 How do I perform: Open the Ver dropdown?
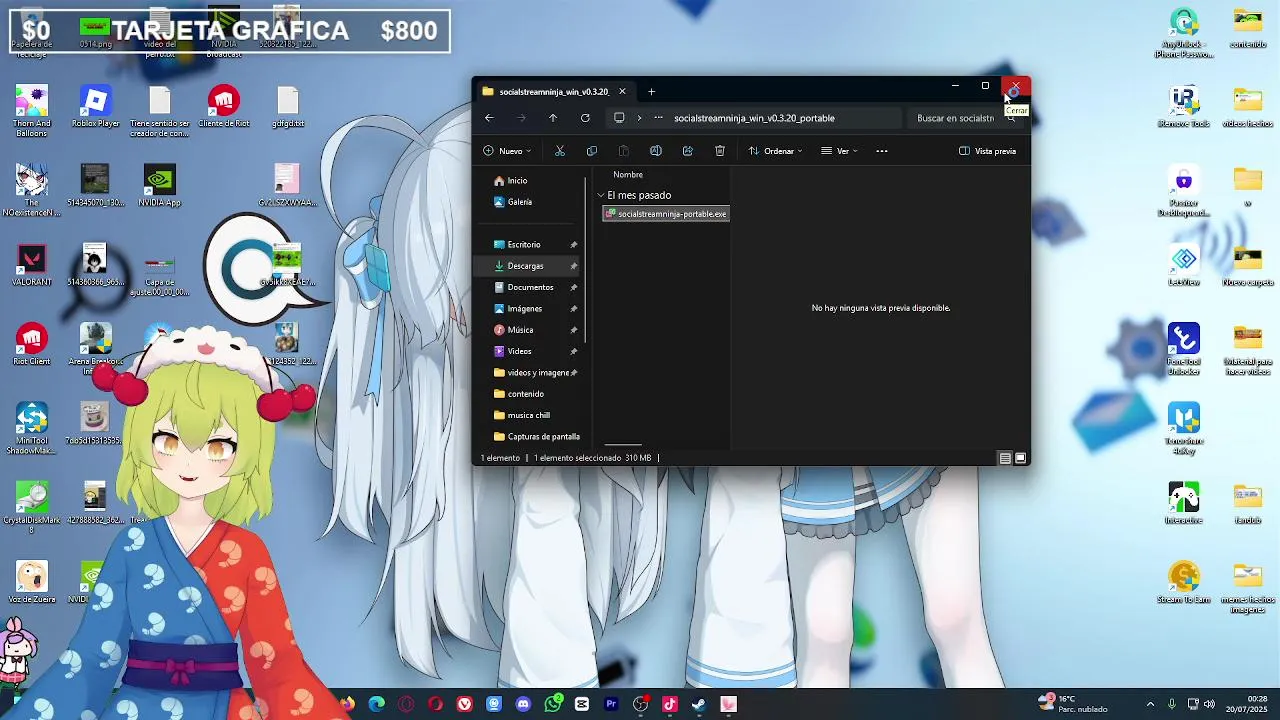[x=839, y=151]
